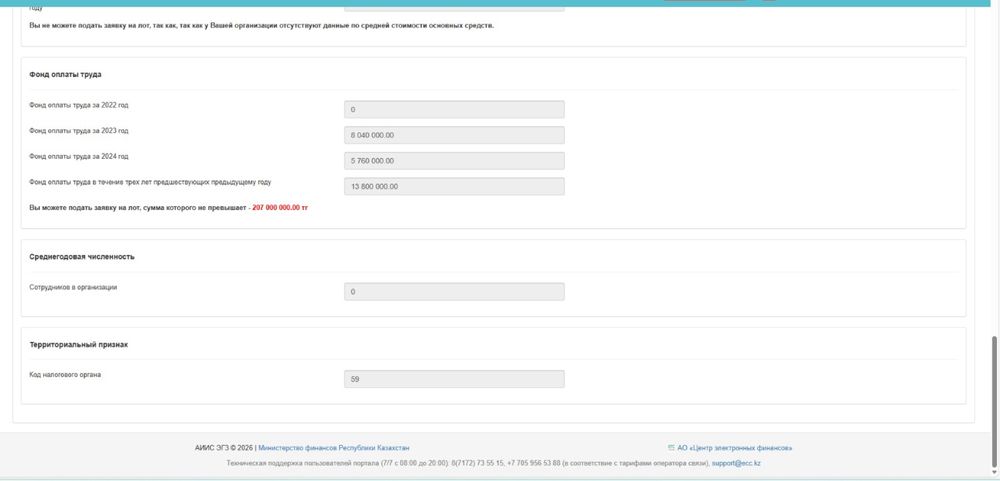Click the vertical page scrollbar thumb
This screenshot has width=1000, height=481.
pyautogui.click(x=994, y=402)
